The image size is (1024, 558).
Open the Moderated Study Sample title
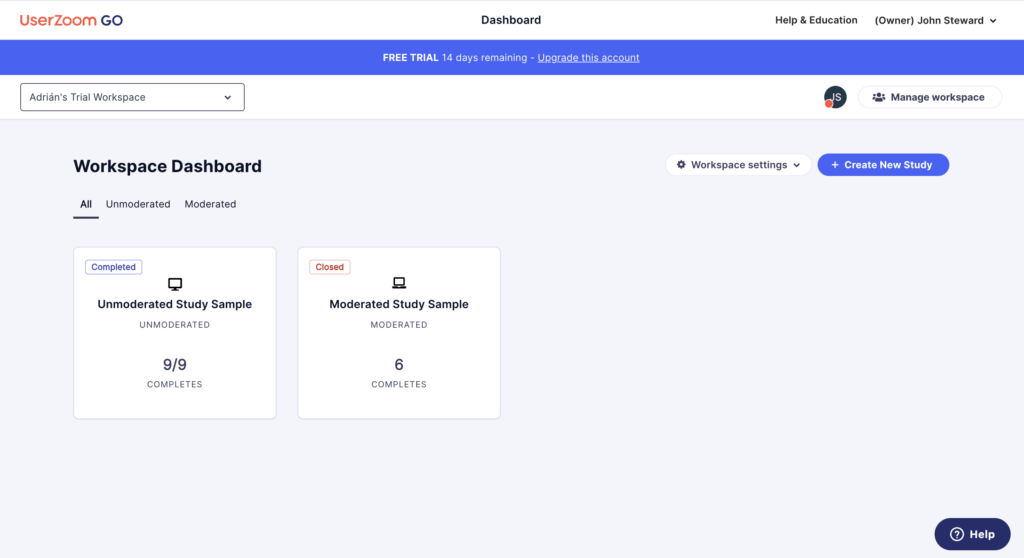[x=399, y=304]
